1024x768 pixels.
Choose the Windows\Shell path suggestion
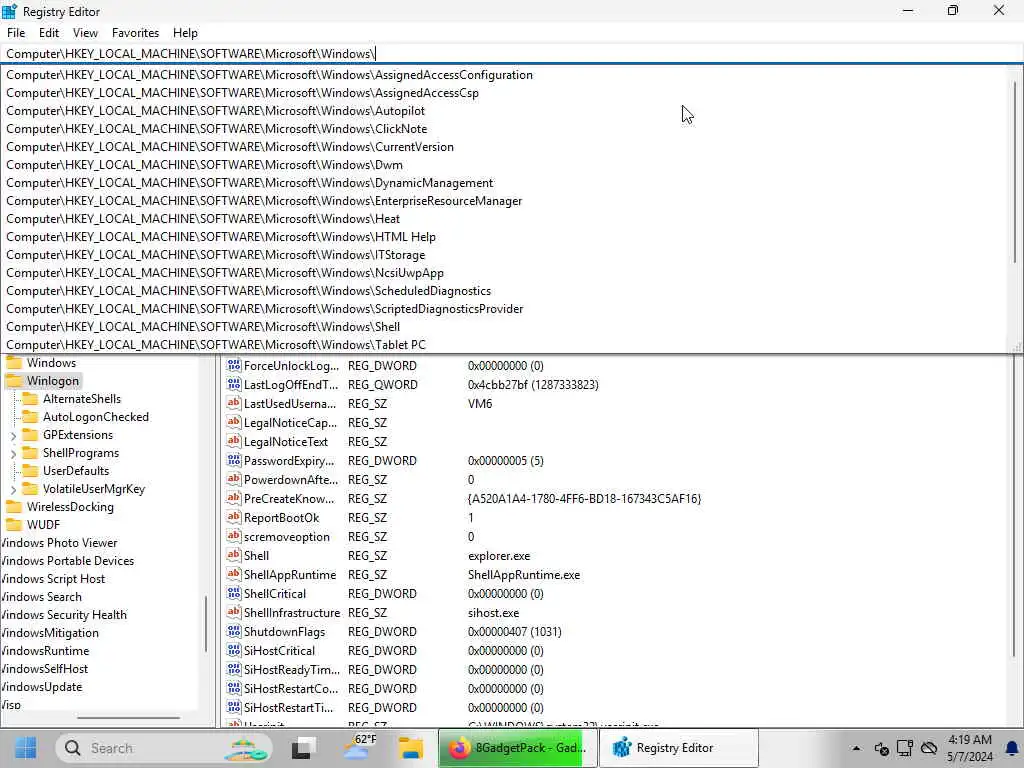coord(202,327)
